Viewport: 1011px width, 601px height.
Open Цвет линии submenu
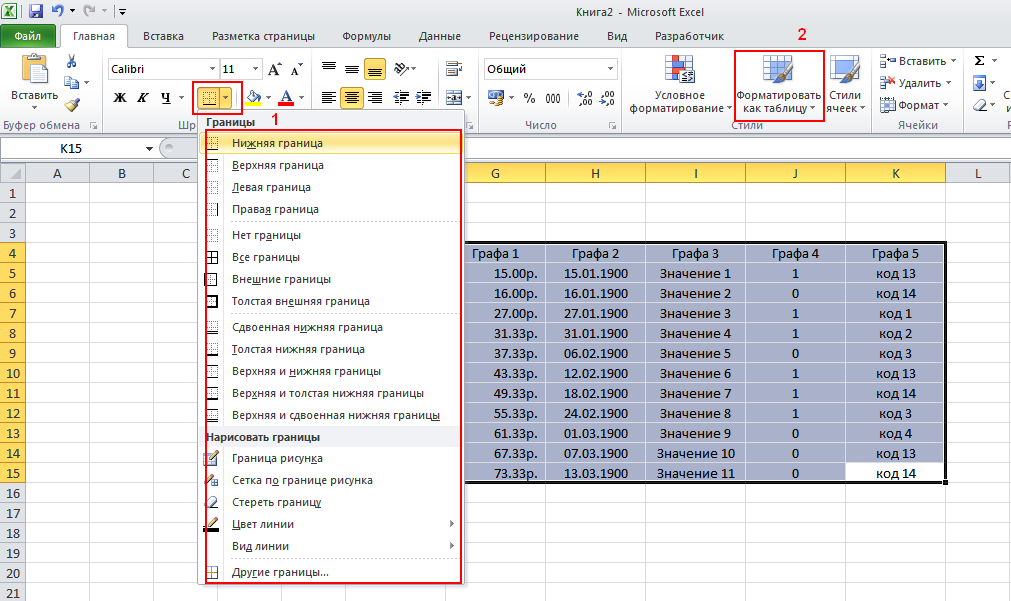pyautogui.click(x=333, y=524)
